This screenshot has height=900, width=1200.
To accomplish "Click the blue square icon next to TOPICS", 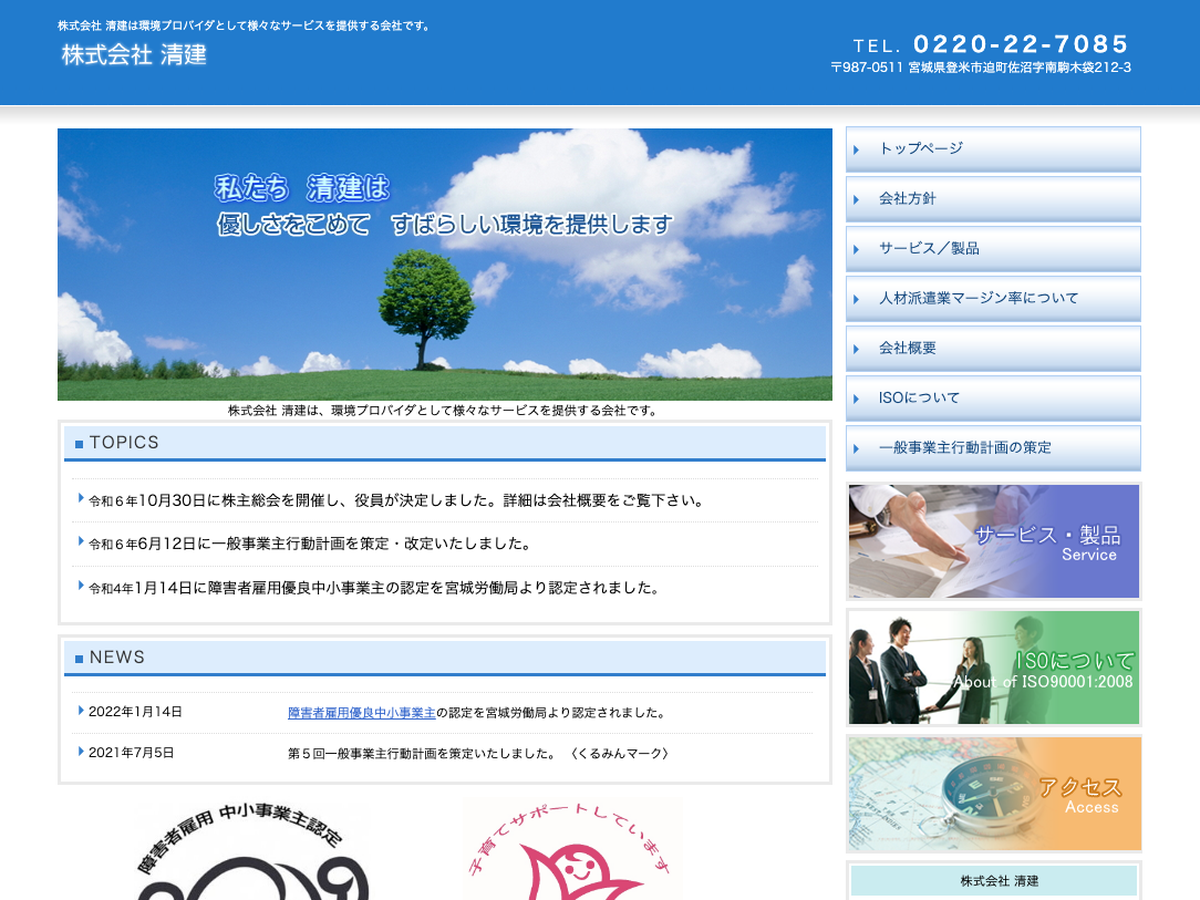I will tap(79, 443).
